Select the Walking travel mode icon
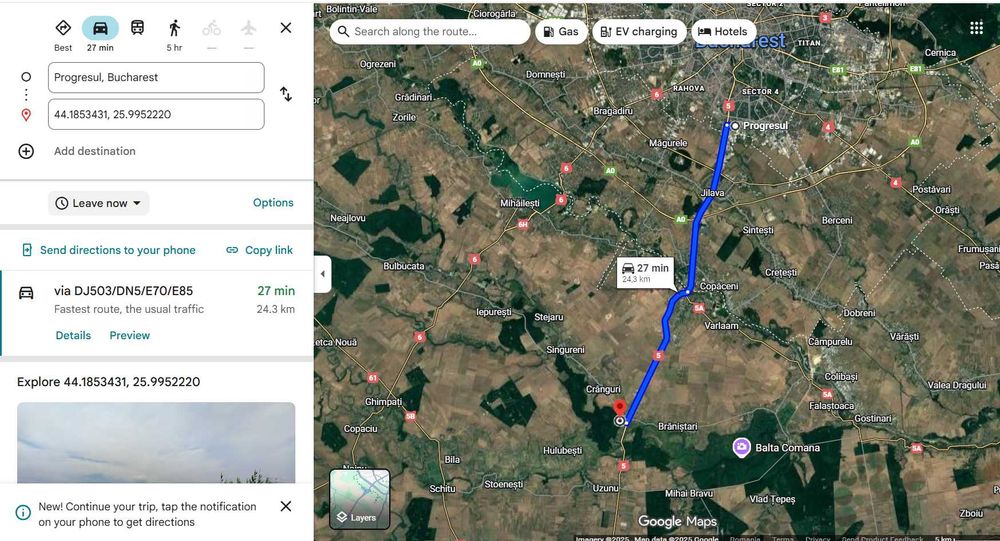This screenshot has width=1000, height=541. [x=174, y=28]
